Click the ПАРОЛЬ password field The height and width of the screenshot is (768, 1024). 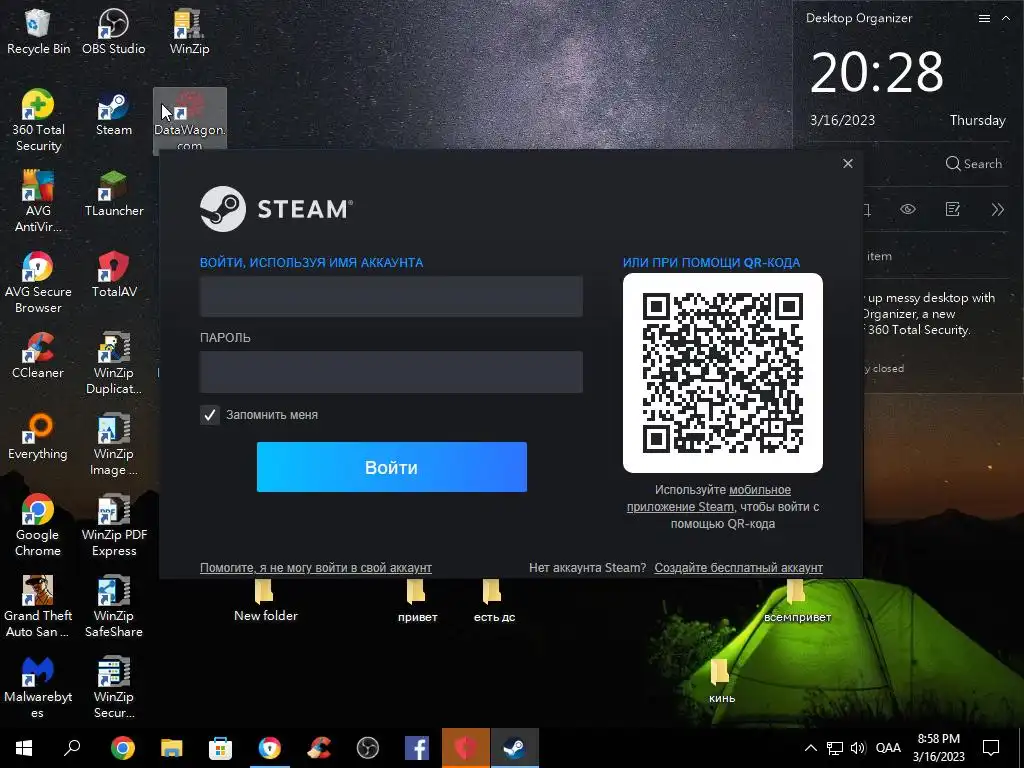391,372
